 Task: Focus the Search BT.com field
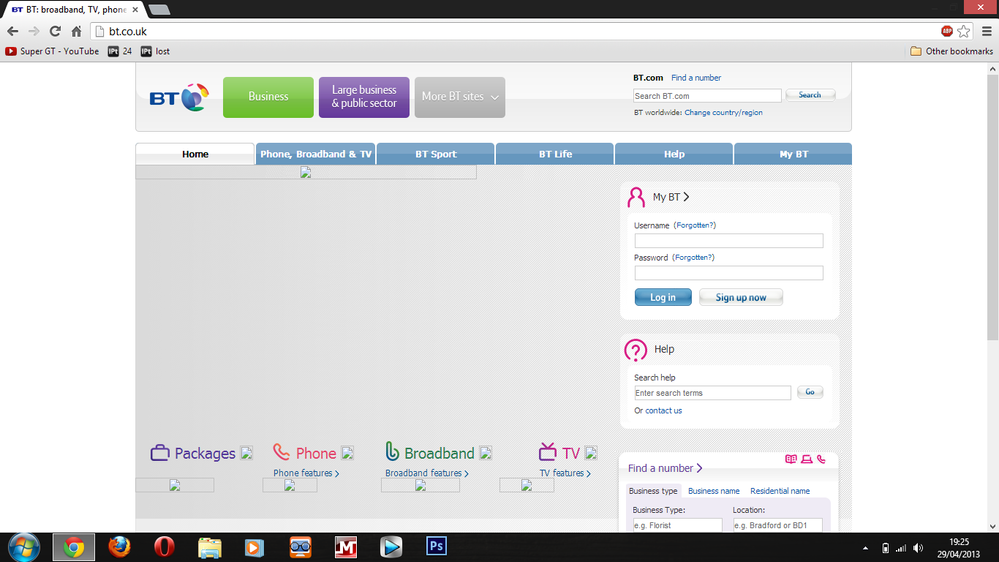[707, 96]
